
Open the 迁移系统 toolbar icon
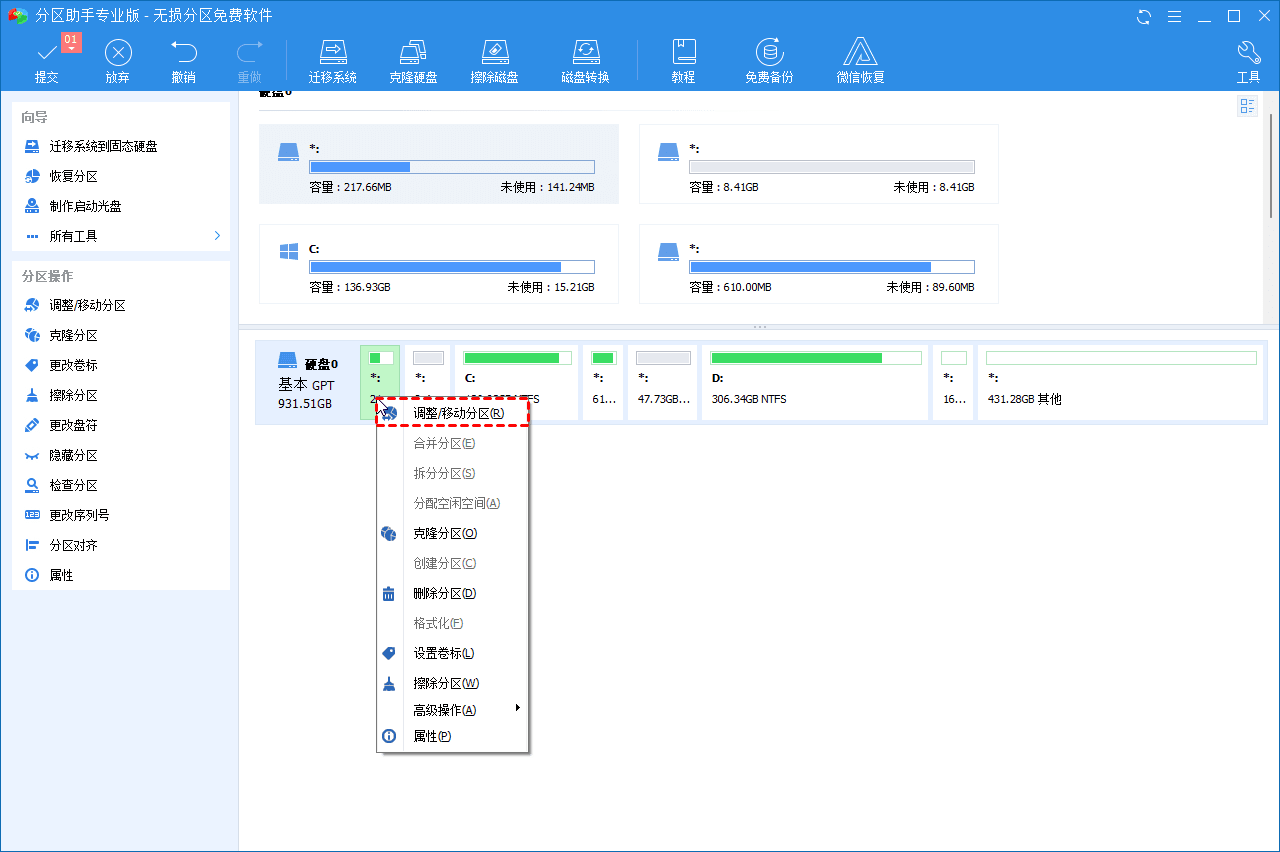(x=333, y=61)
